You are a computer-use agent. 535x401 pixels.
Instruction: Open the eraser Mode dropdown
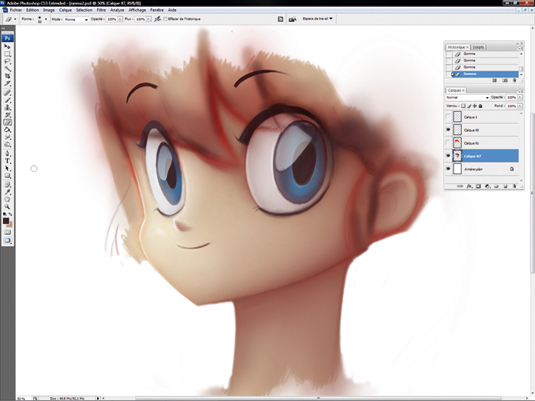point(76,19)
